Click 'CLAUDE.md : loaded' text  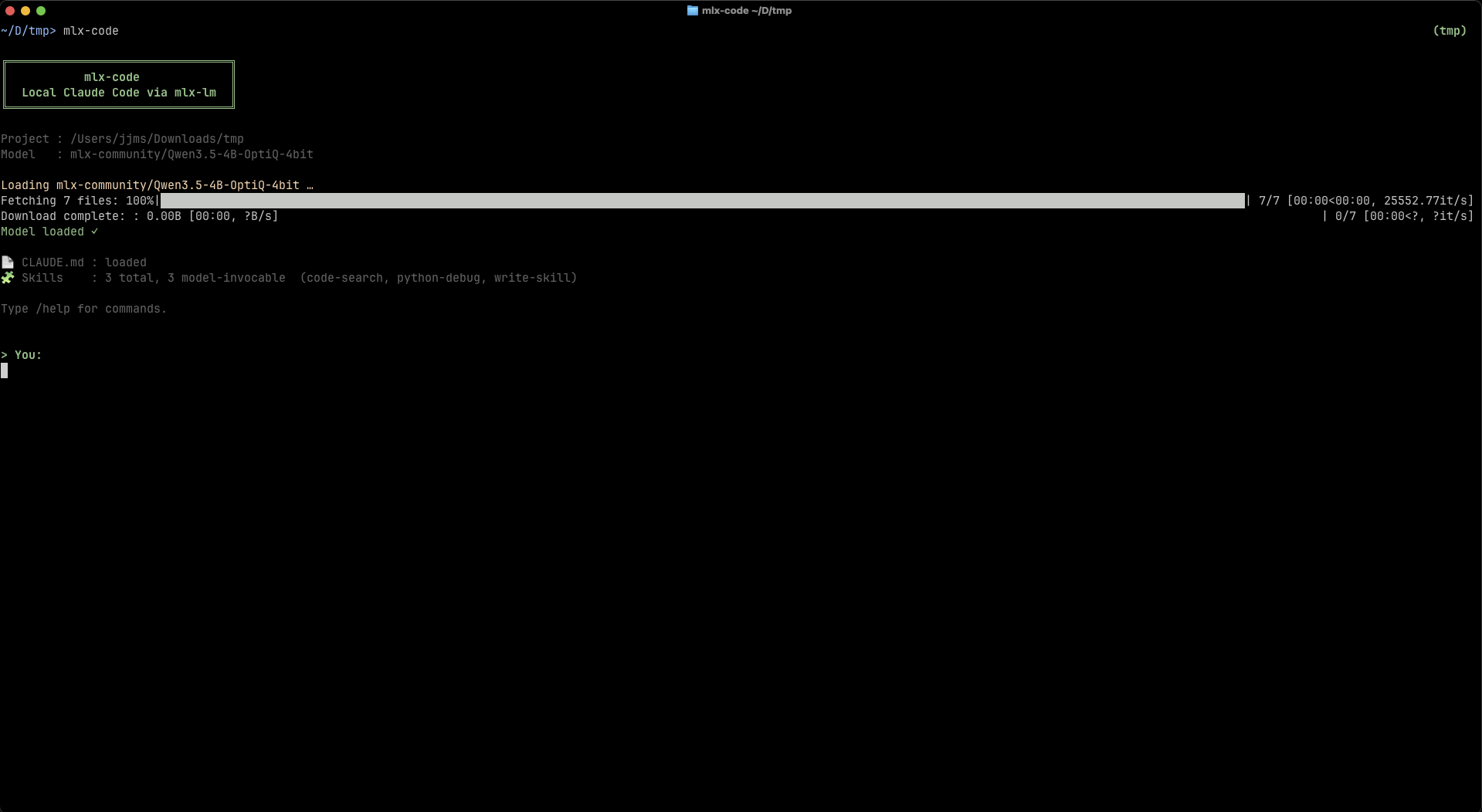pos(83,262)
